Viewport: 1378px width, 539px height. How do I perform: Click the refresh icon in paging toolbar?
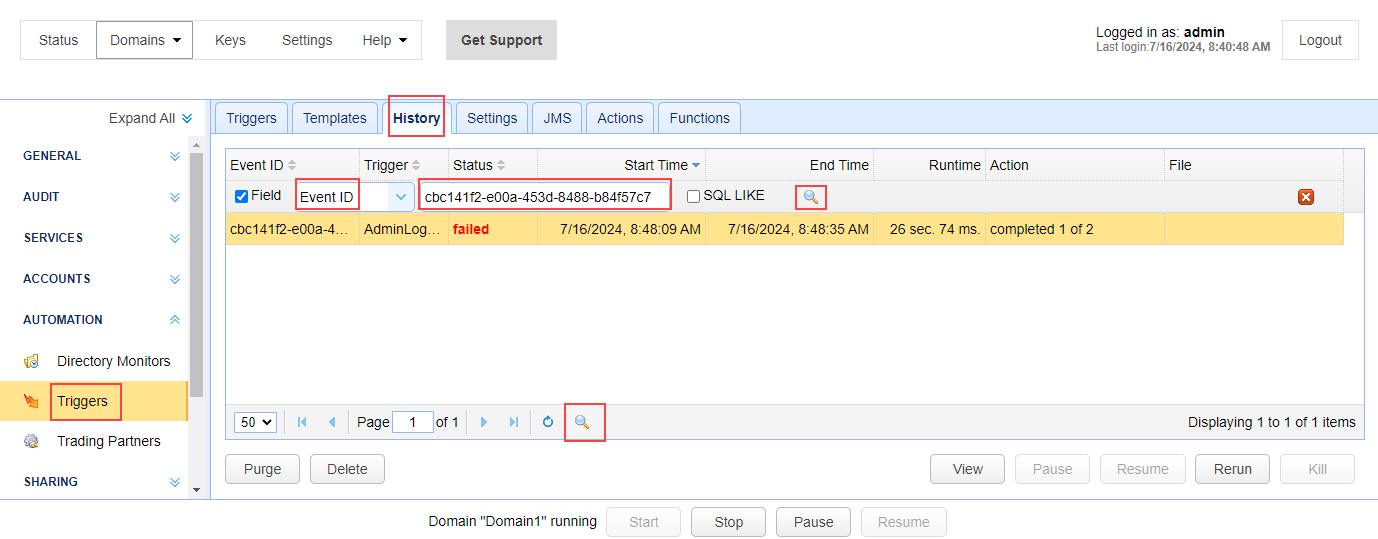click(x=548, y=423)
